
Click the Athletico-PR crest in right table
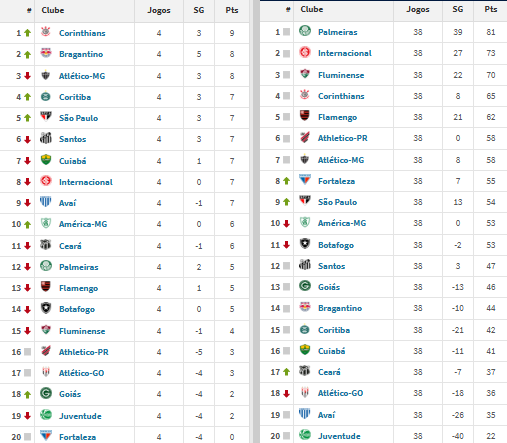point(305,137)
